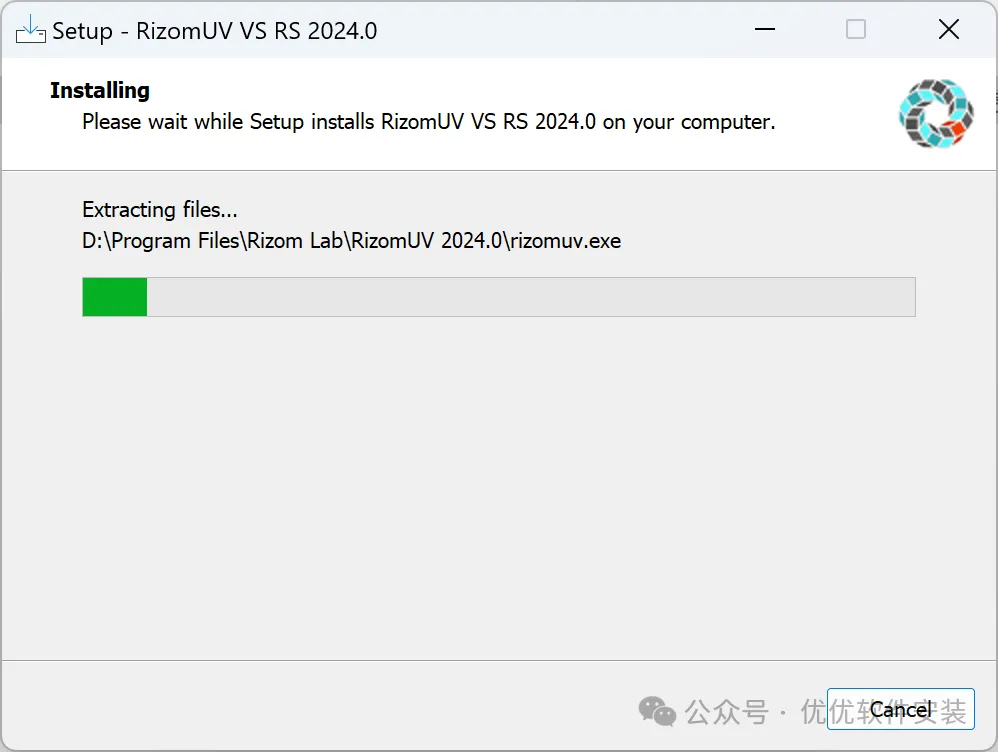Click the rizomuv.exe file path text

click(351, 241)
